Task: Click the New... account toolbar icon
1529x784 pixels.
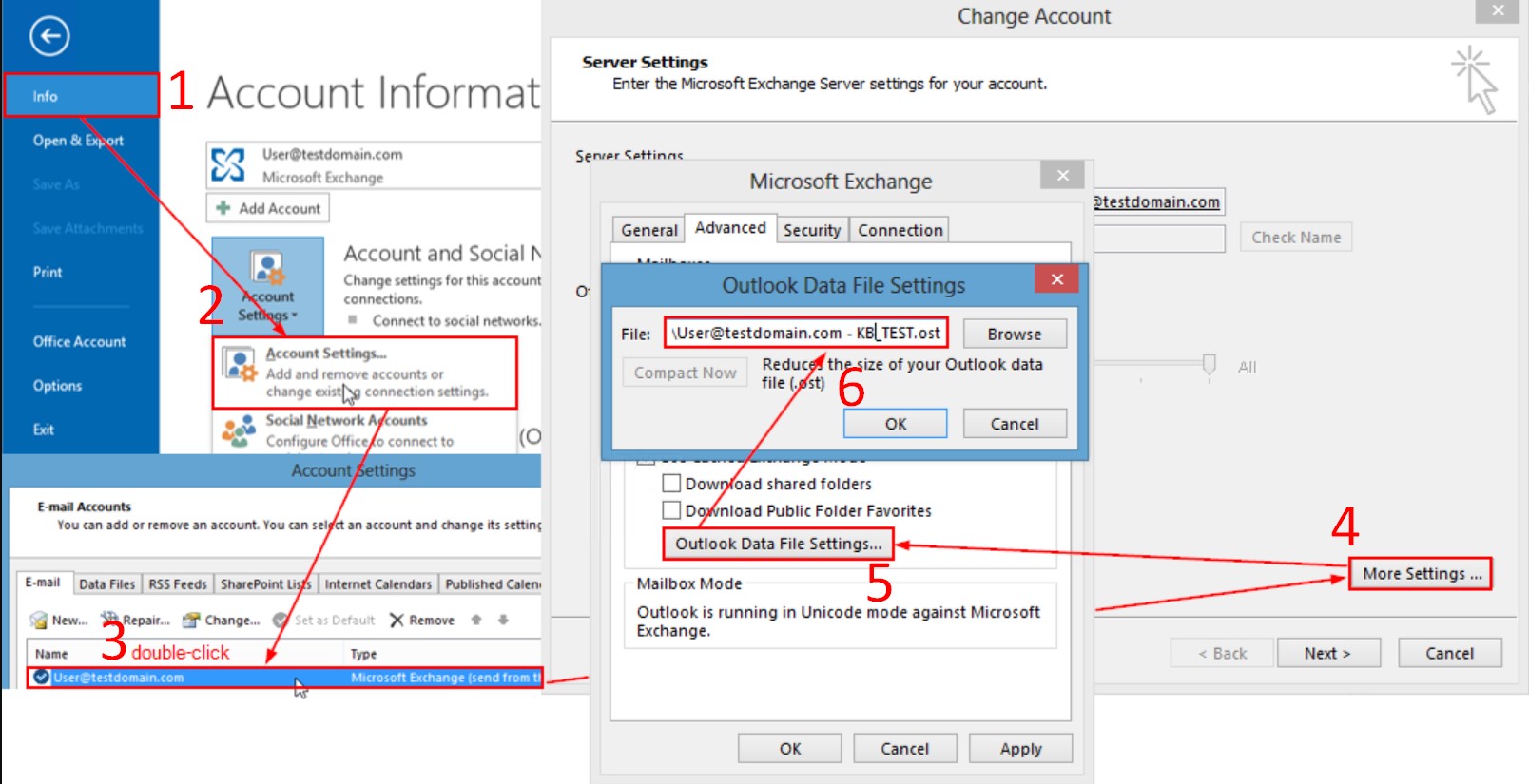Action: [39, 621]
